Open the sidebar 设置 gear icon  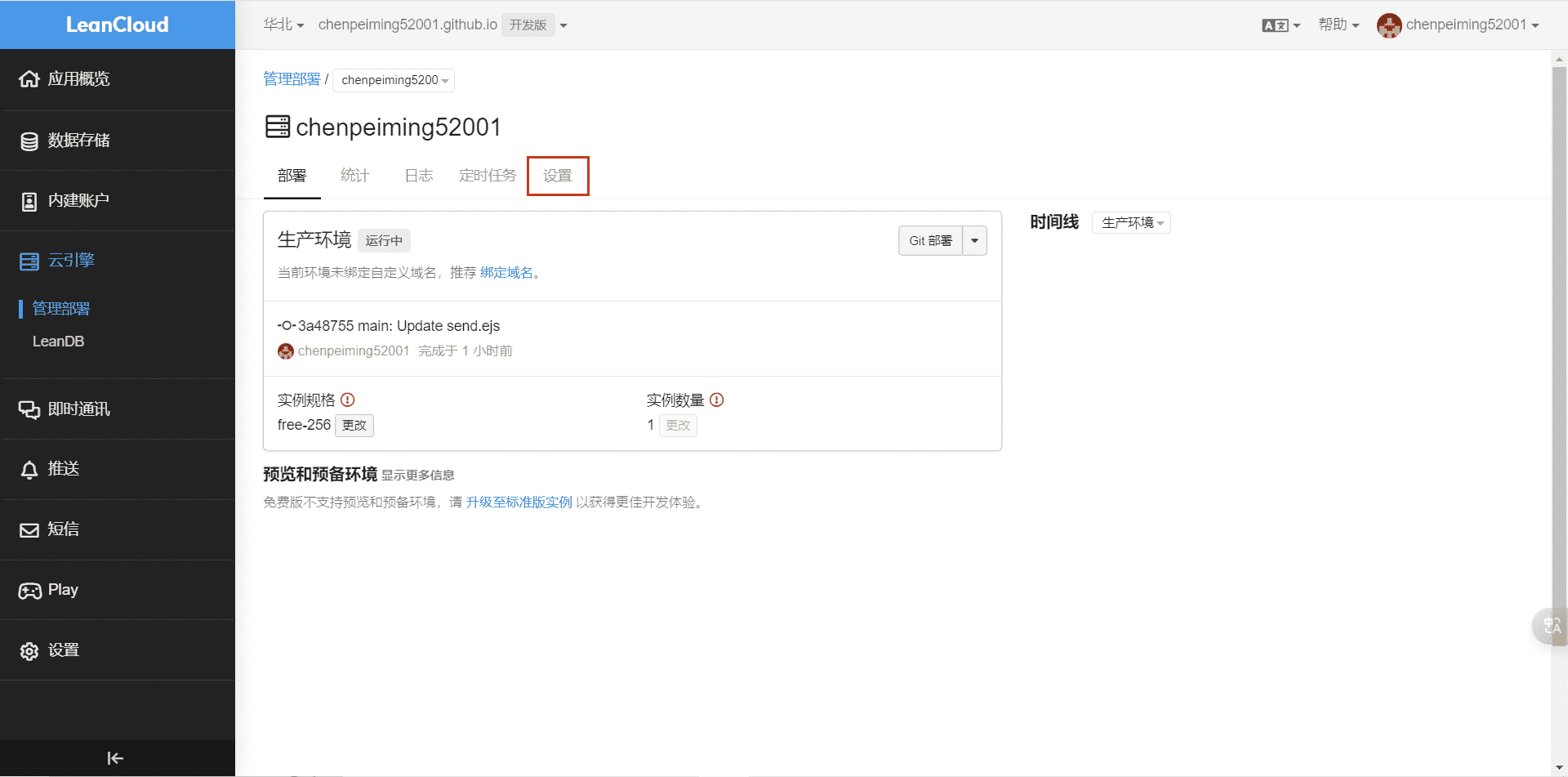coord(29,650)
